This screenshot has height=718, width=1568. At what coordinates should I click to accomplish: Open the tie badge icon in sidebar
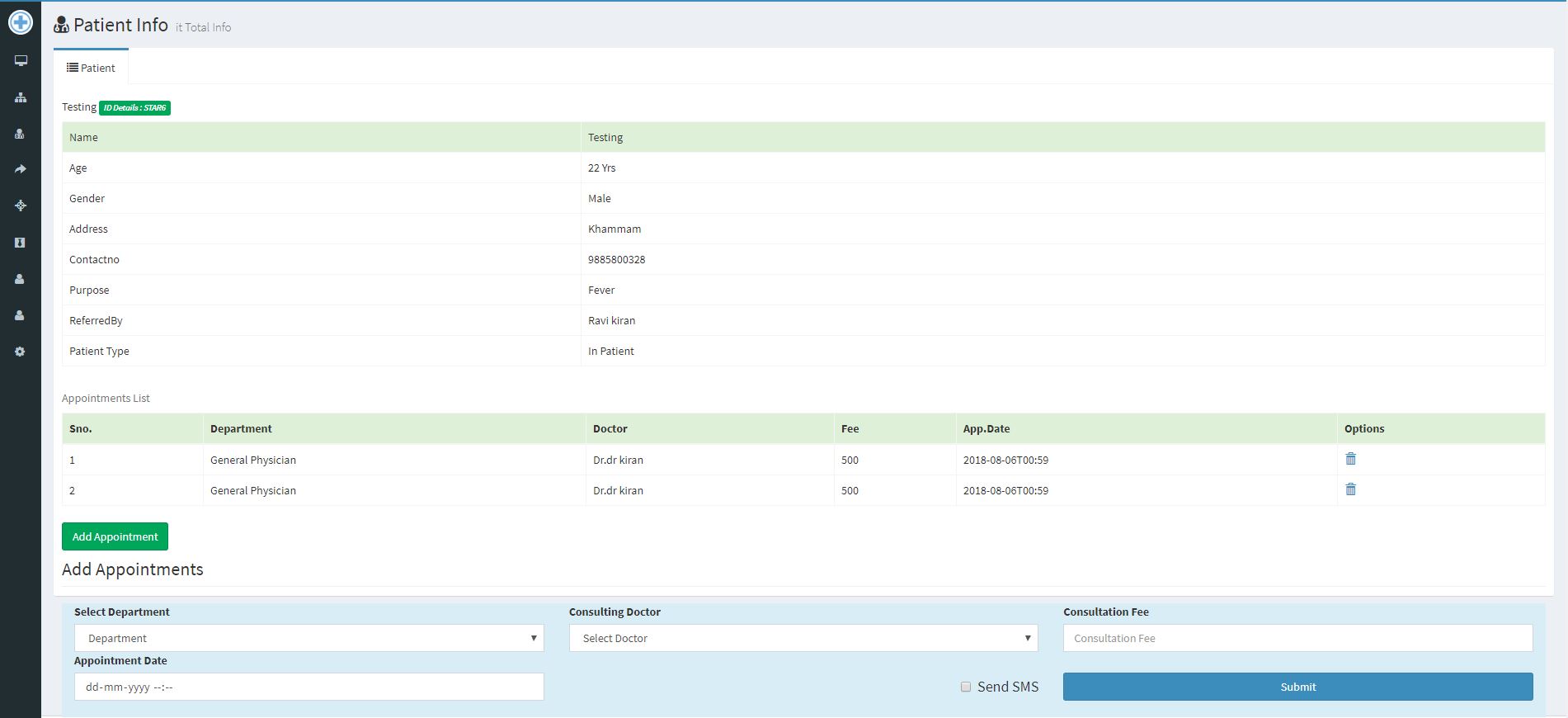coord(21,243)
